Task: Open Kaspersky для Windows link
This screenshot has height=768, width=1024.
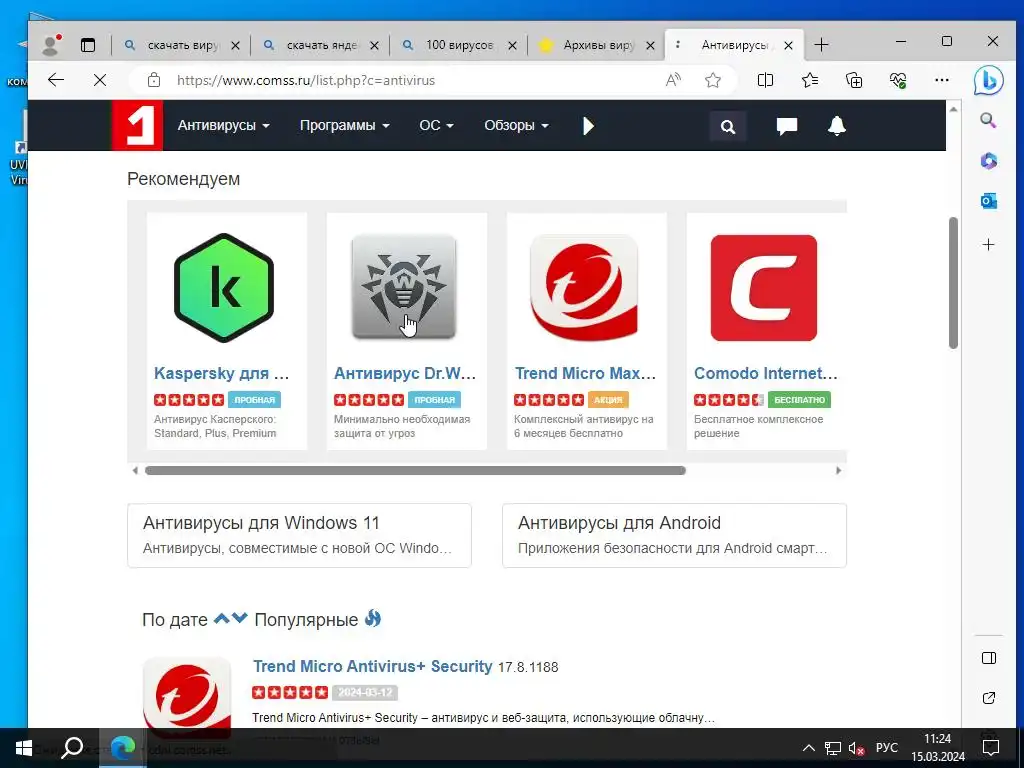Action: coord(221,374)
